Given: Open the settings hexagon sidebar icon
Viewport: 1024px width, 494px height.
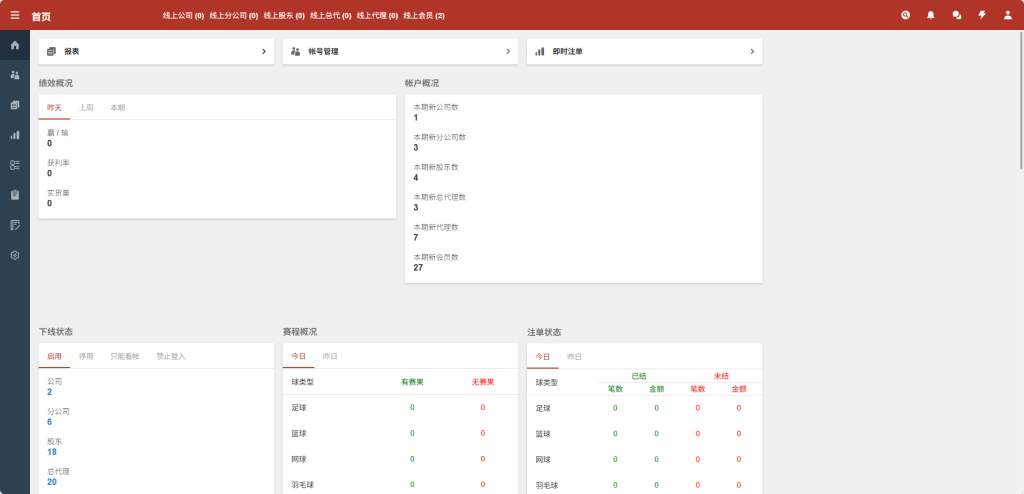Looking at the screenshot, I should click(14, 255).
